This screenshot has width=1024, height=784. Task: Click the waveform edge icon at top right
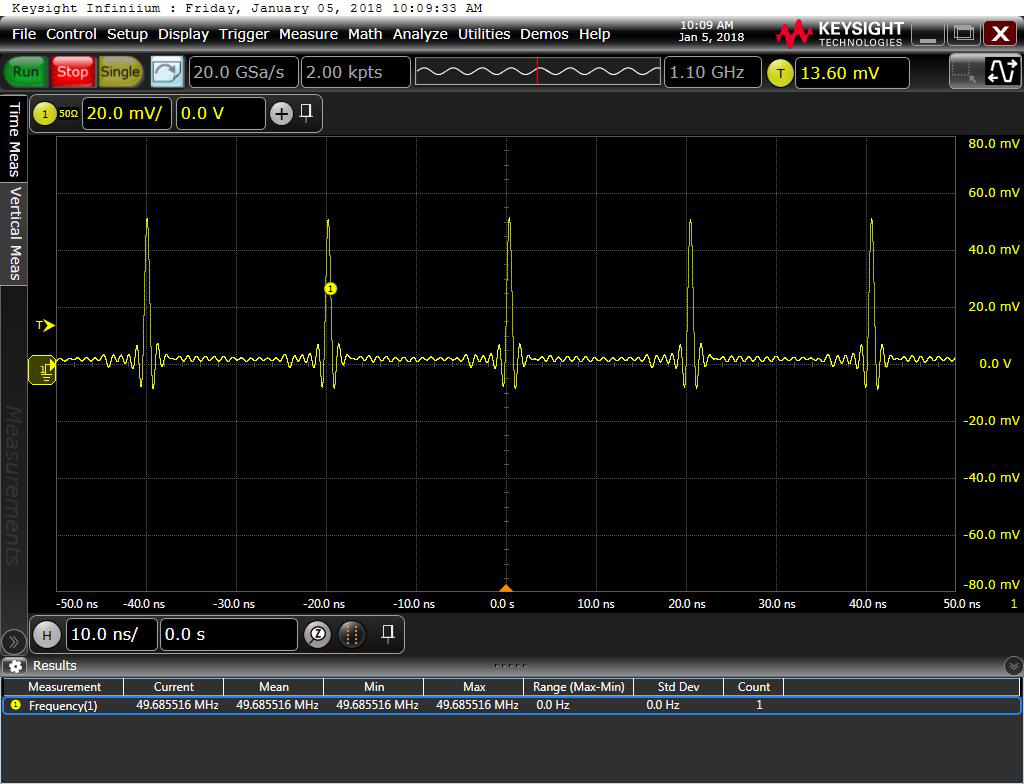click(1001, 72)
